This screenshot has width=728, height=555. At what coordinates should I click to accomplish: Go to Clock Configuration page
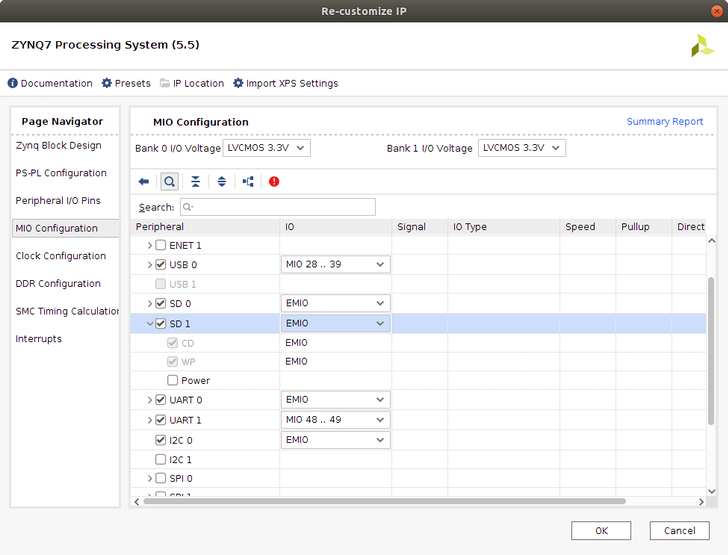[x=61, y=256]
